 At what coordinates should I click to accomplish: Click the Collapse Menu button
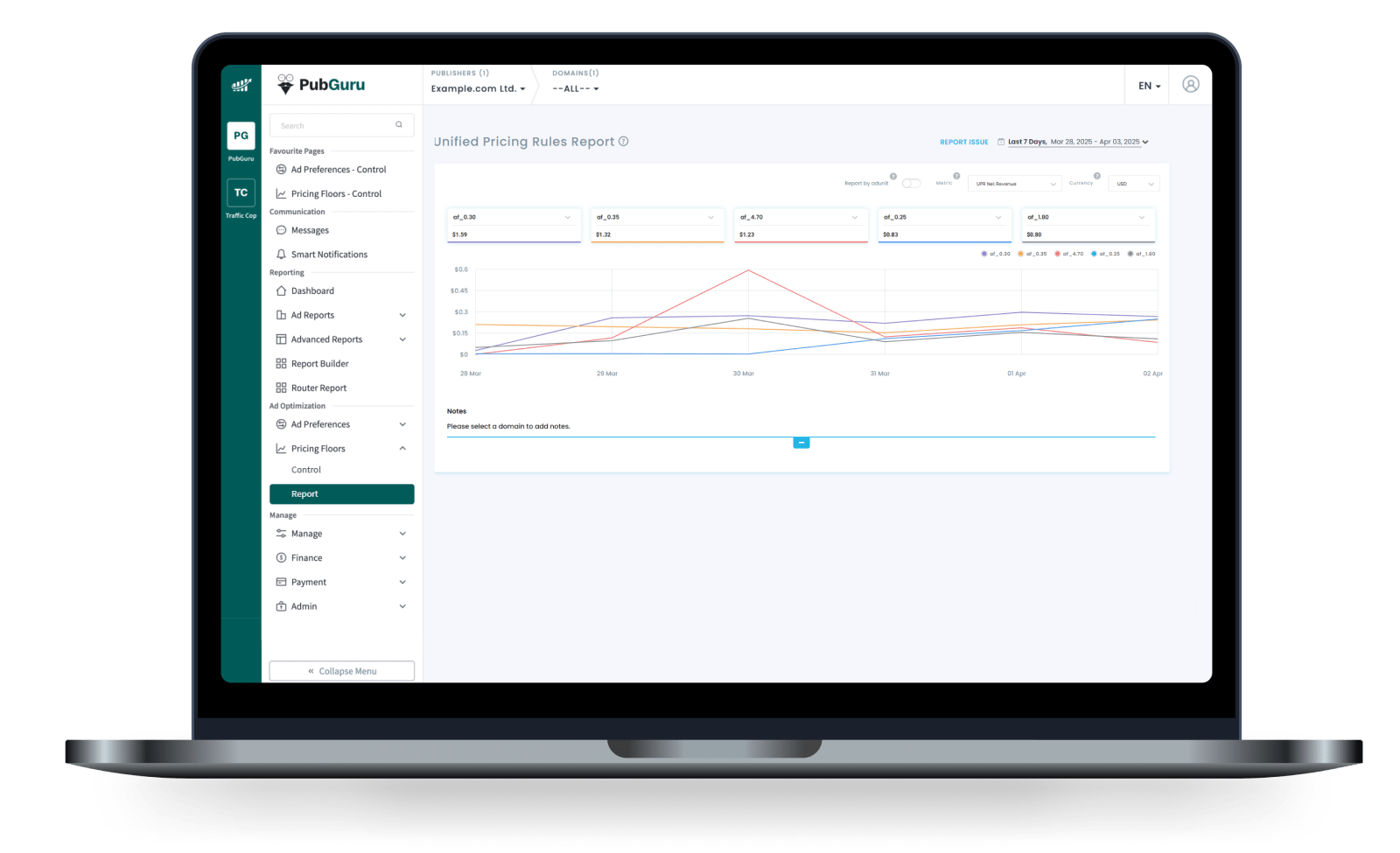point(341,671)
